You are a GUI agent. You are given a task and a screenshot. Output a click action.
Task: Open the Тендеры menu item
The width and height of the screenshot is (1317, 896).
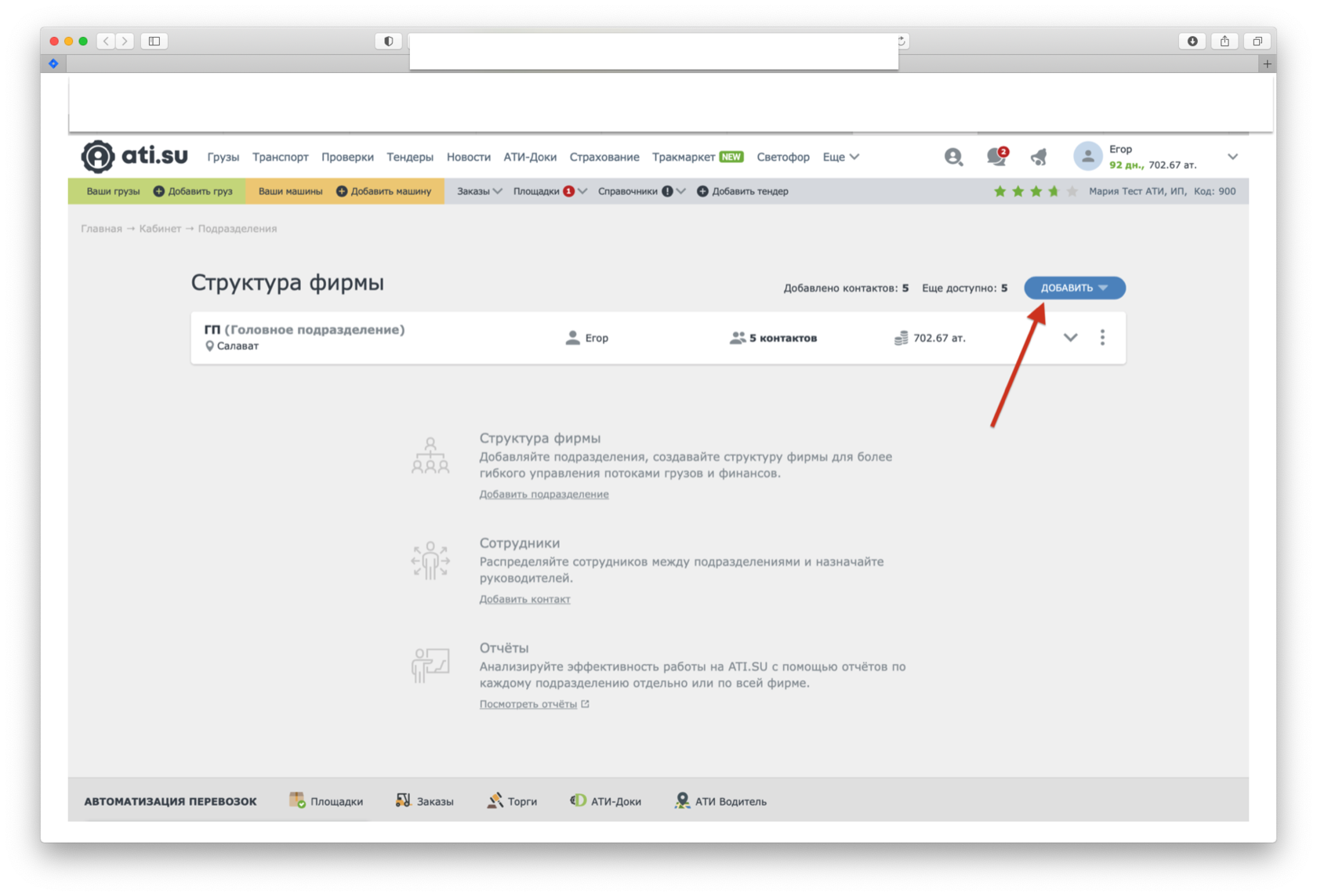pos(410,157)
